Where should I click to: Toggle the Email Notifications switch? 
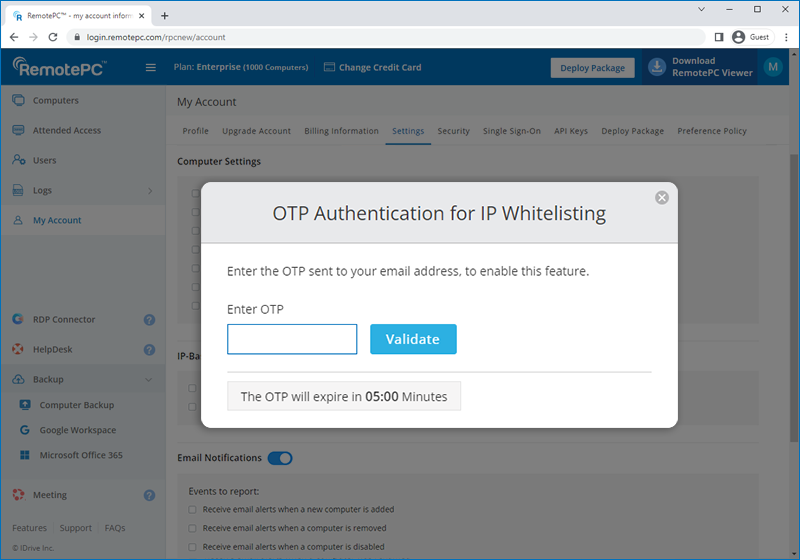pos(280,458)
